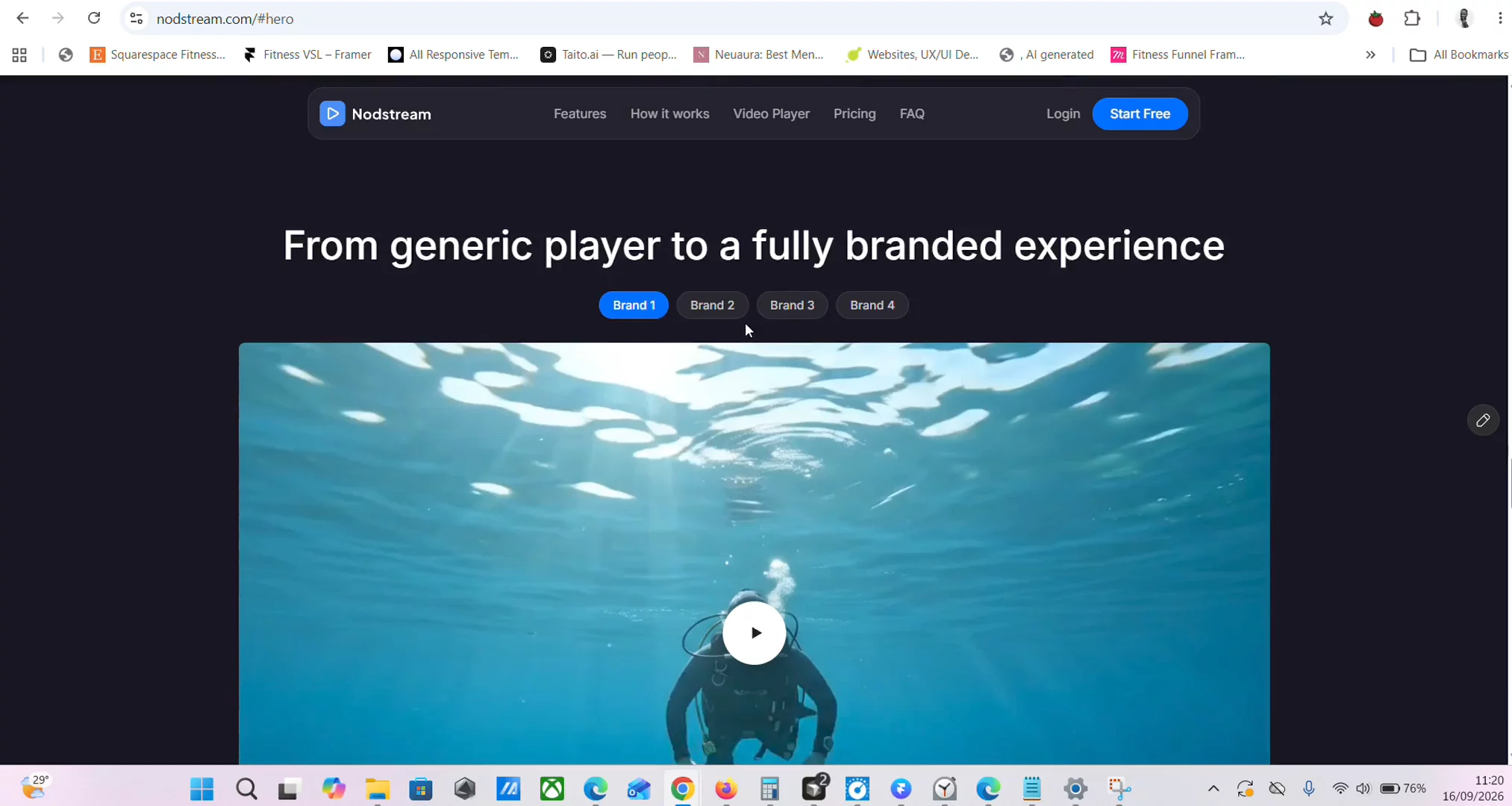Open Taito.ai bookmark
The image size is (1512, 806).
609,54
